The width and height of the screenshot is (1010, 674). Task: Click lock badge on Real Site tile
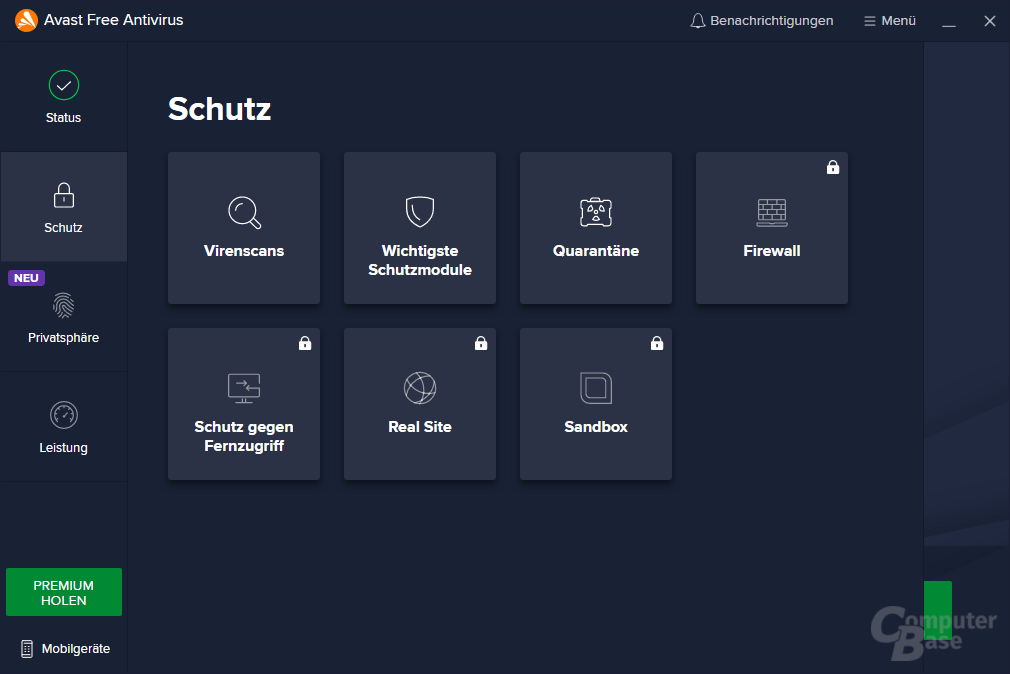pyautogui.click(x=481, y=343)
